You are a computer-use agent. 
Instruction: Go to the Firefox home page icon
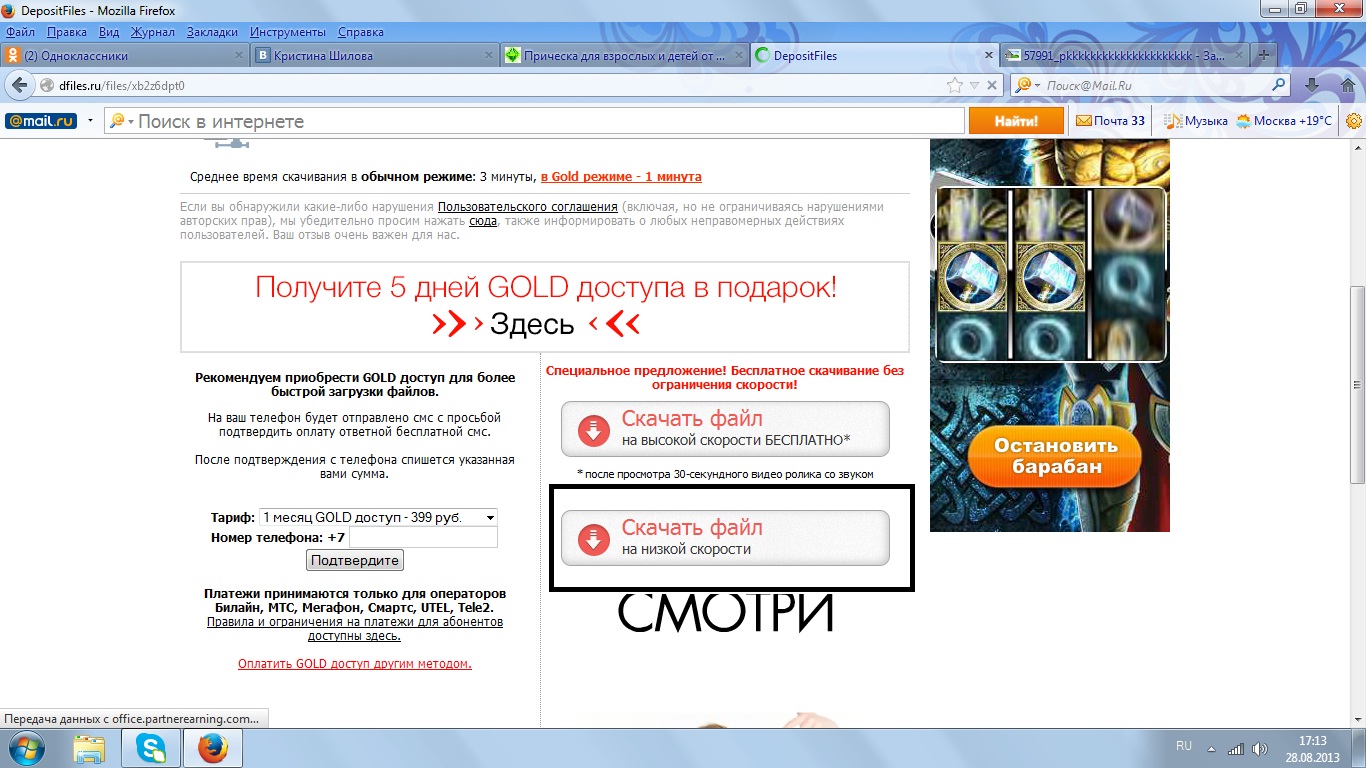[x=1346, y=86]
